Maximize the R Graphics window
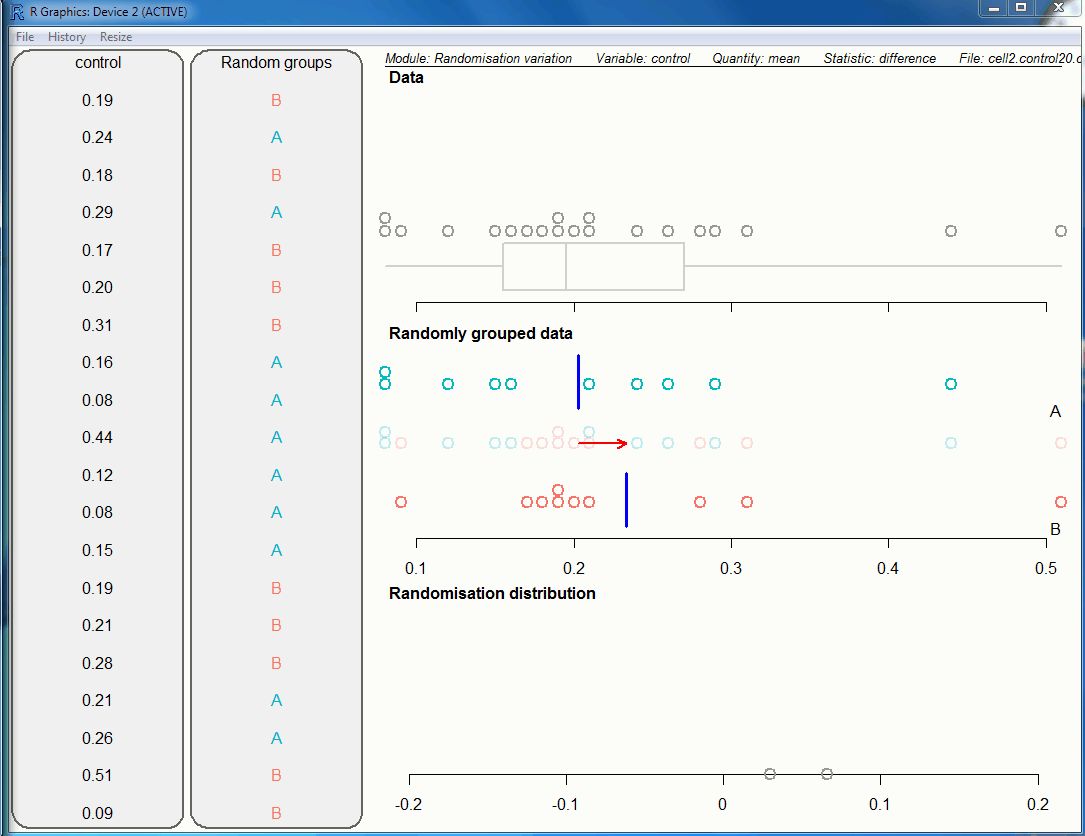 pos(1020,8)
